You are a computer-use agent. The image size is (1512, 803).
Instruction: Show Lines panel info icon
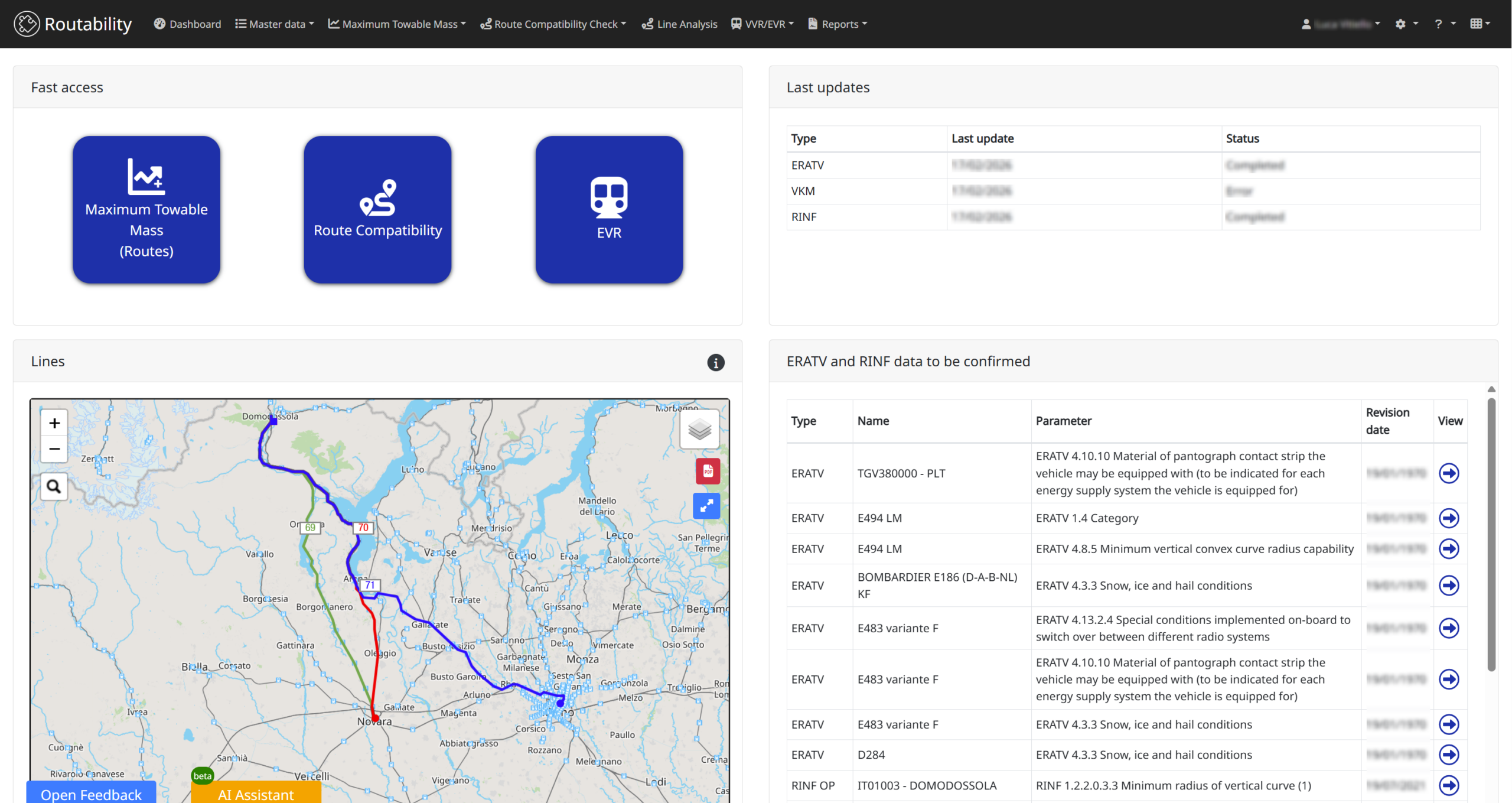pos(716,362)
